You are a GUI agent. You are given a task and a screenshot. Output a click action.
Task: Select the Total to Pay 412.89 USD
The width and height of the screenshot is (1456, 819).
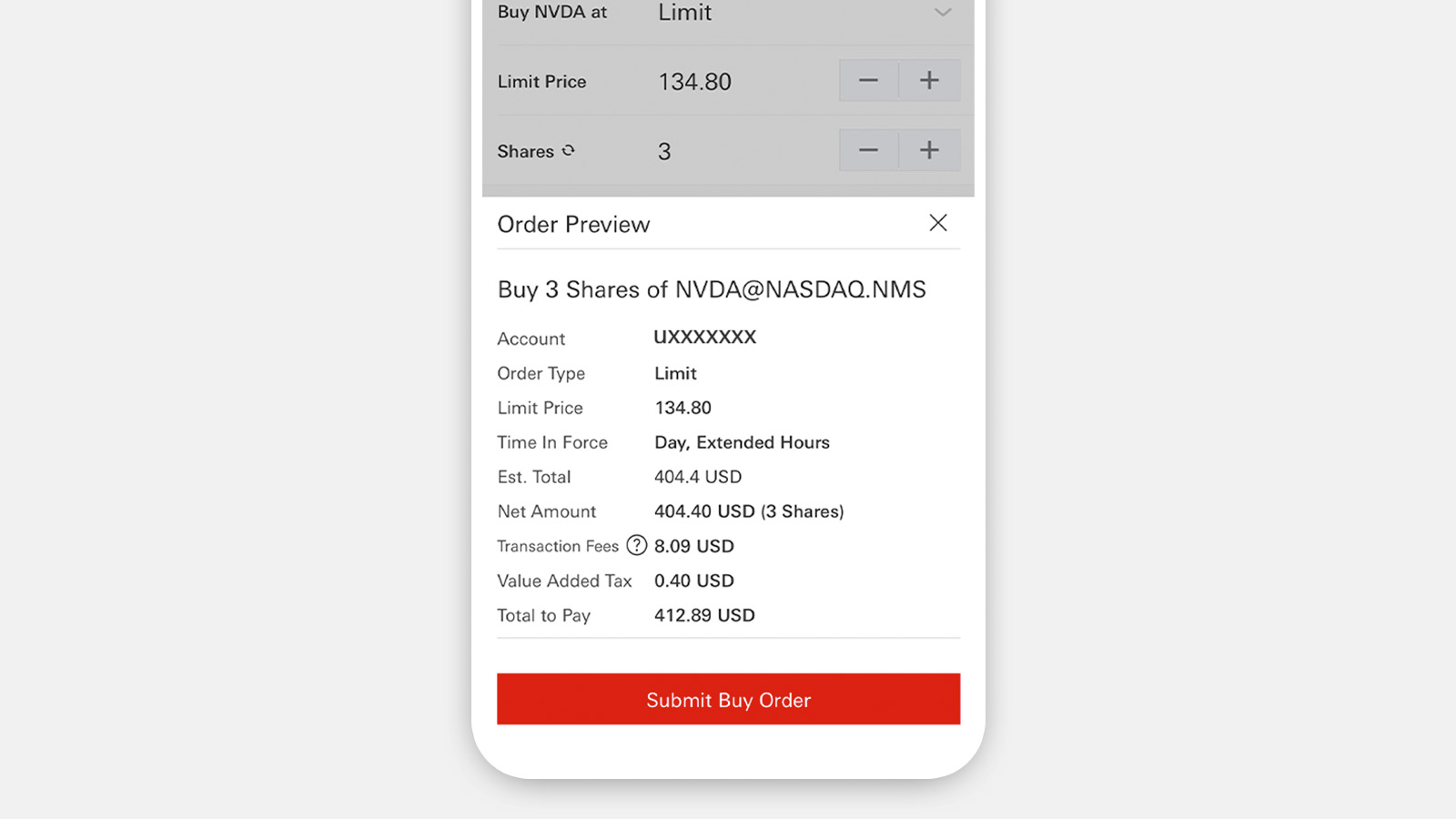coord(704,615)
